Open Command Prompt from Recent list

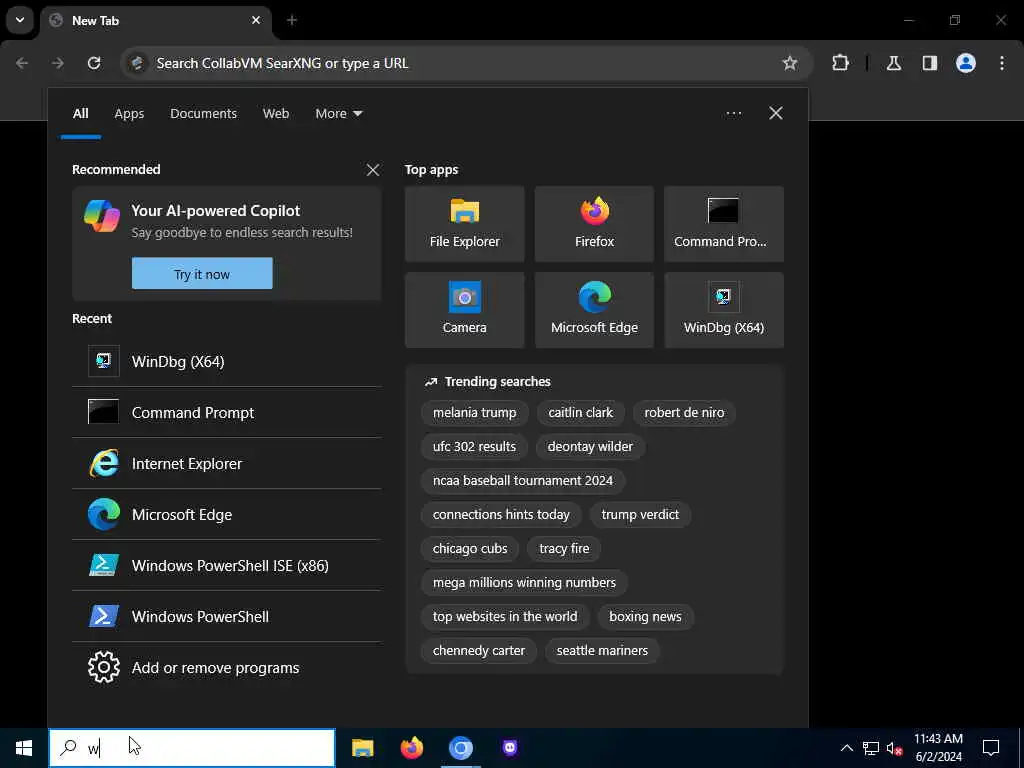pos(227,412)
